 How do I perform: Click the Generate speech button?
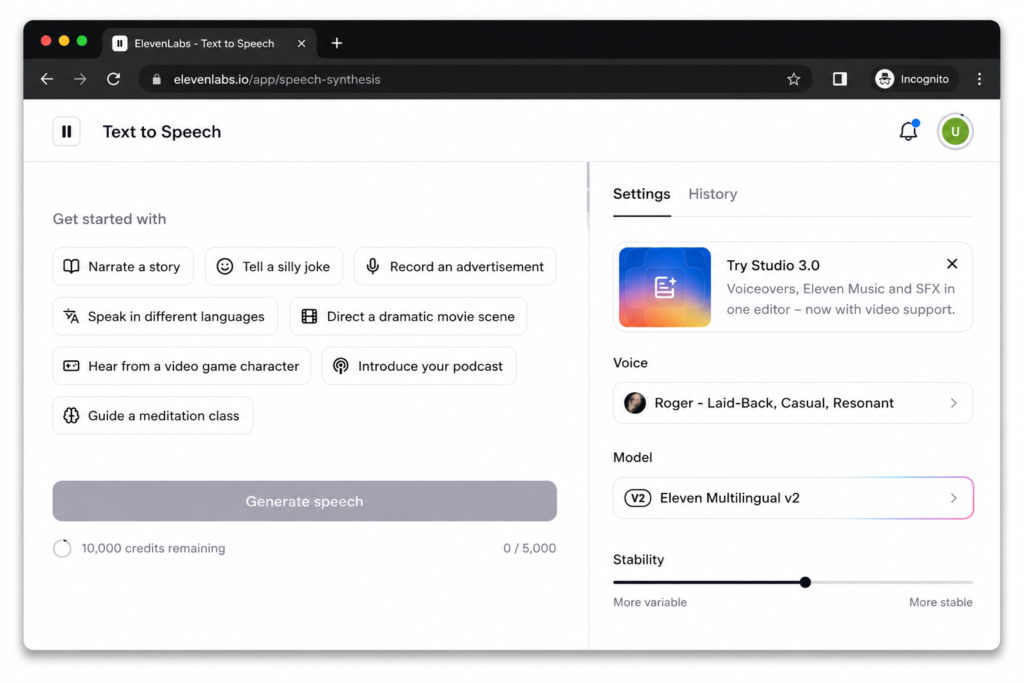(x=304, y=501)
